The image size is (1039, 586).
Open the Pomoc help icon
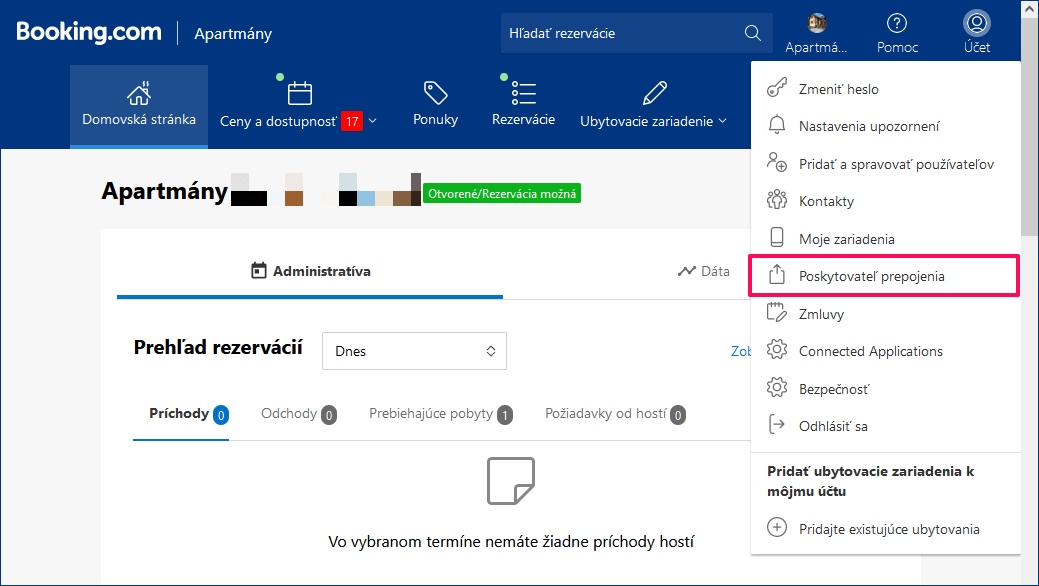pyautogui.click(x=897, y=23)
